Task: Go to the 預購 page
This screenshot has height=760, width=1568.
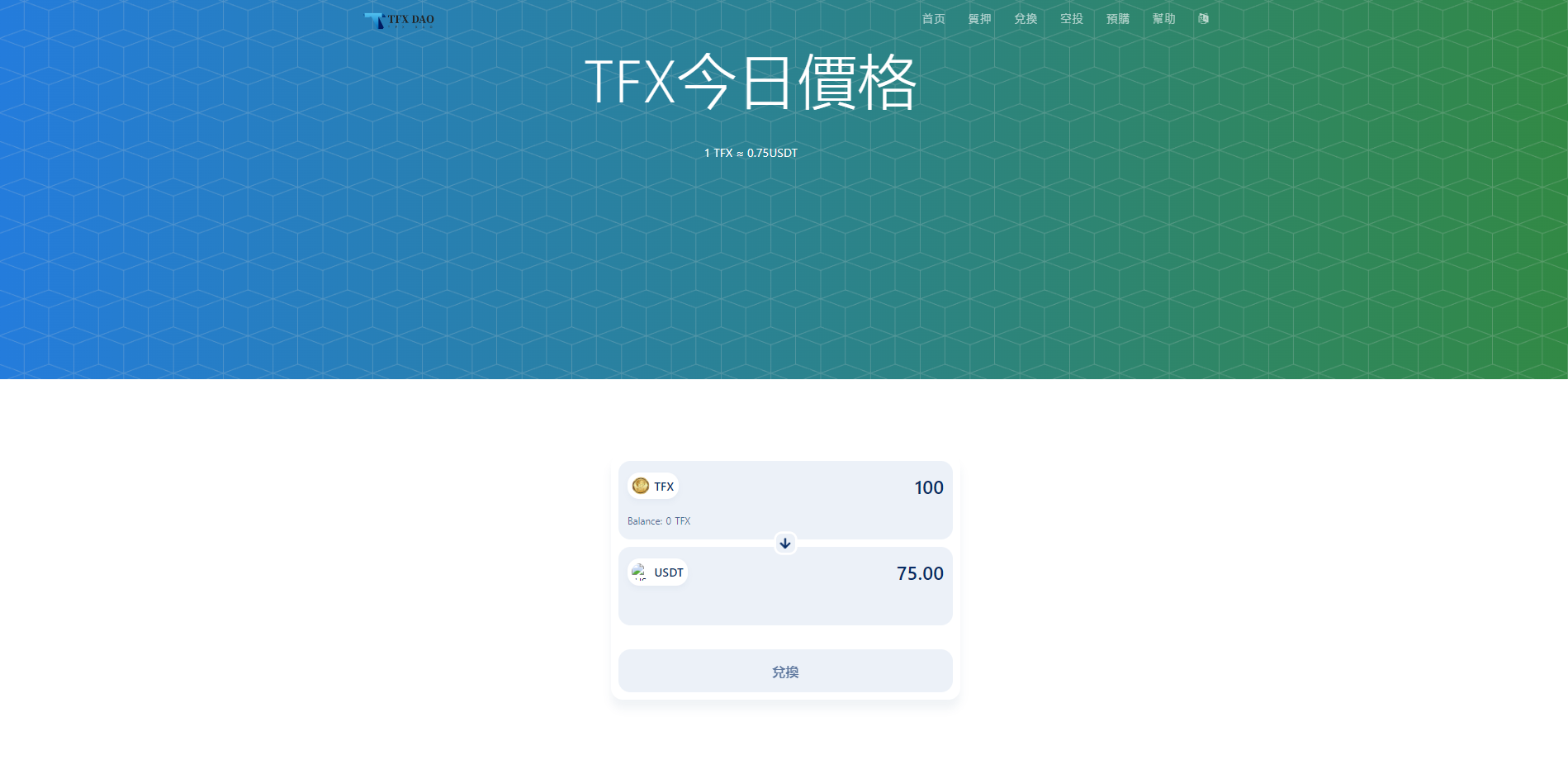Action: click(x=1118, y=18)
